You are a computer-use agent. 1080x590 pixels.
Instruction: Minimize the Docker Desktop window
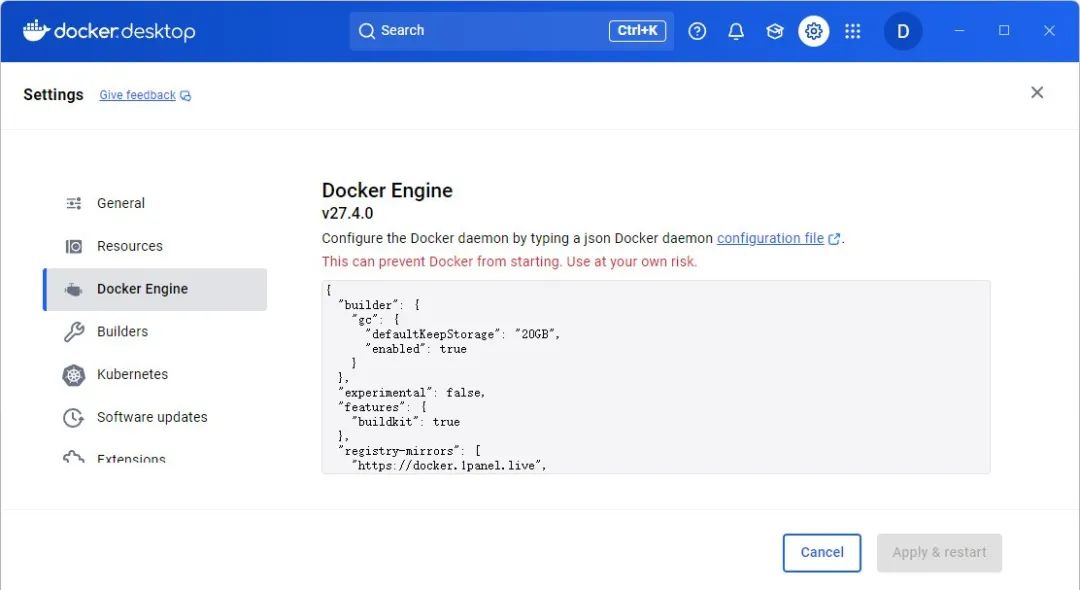tap(959, 31)
